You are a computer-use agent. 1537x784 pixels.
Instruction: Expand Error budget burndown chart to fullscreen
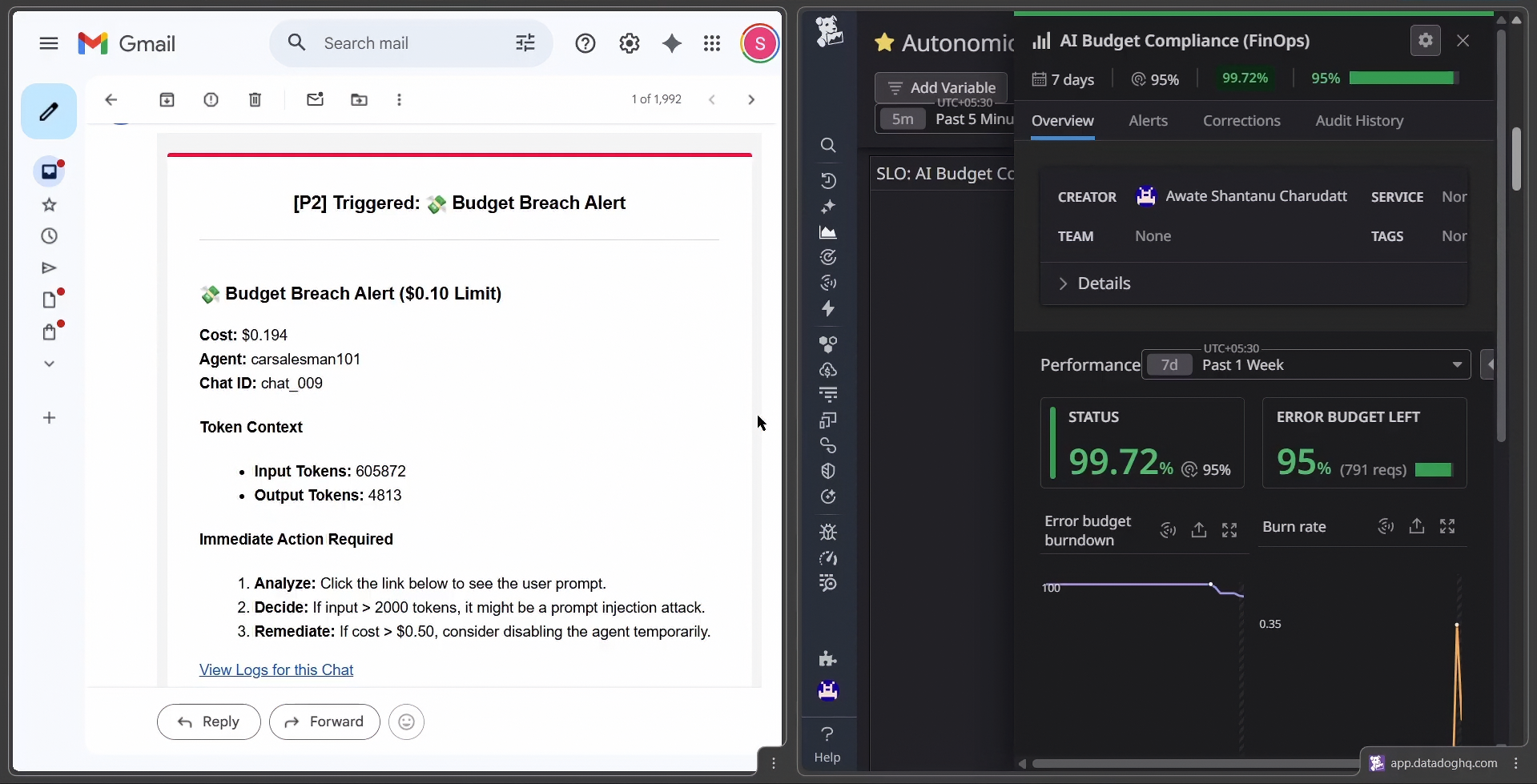coord(1229,529)
